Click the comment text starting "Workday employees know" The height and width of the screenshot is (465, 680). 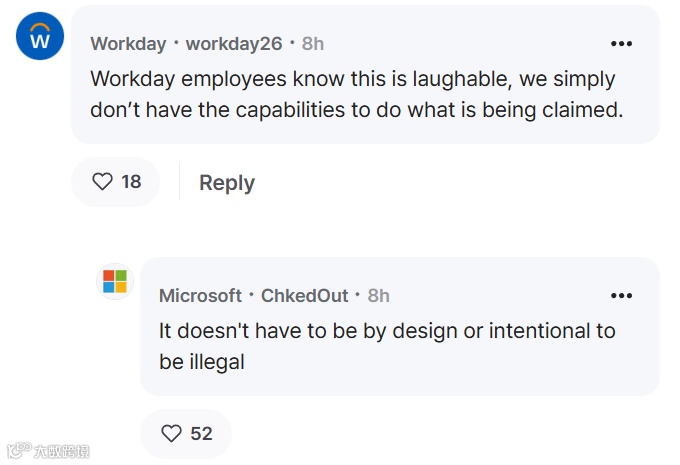coord(355,94)
